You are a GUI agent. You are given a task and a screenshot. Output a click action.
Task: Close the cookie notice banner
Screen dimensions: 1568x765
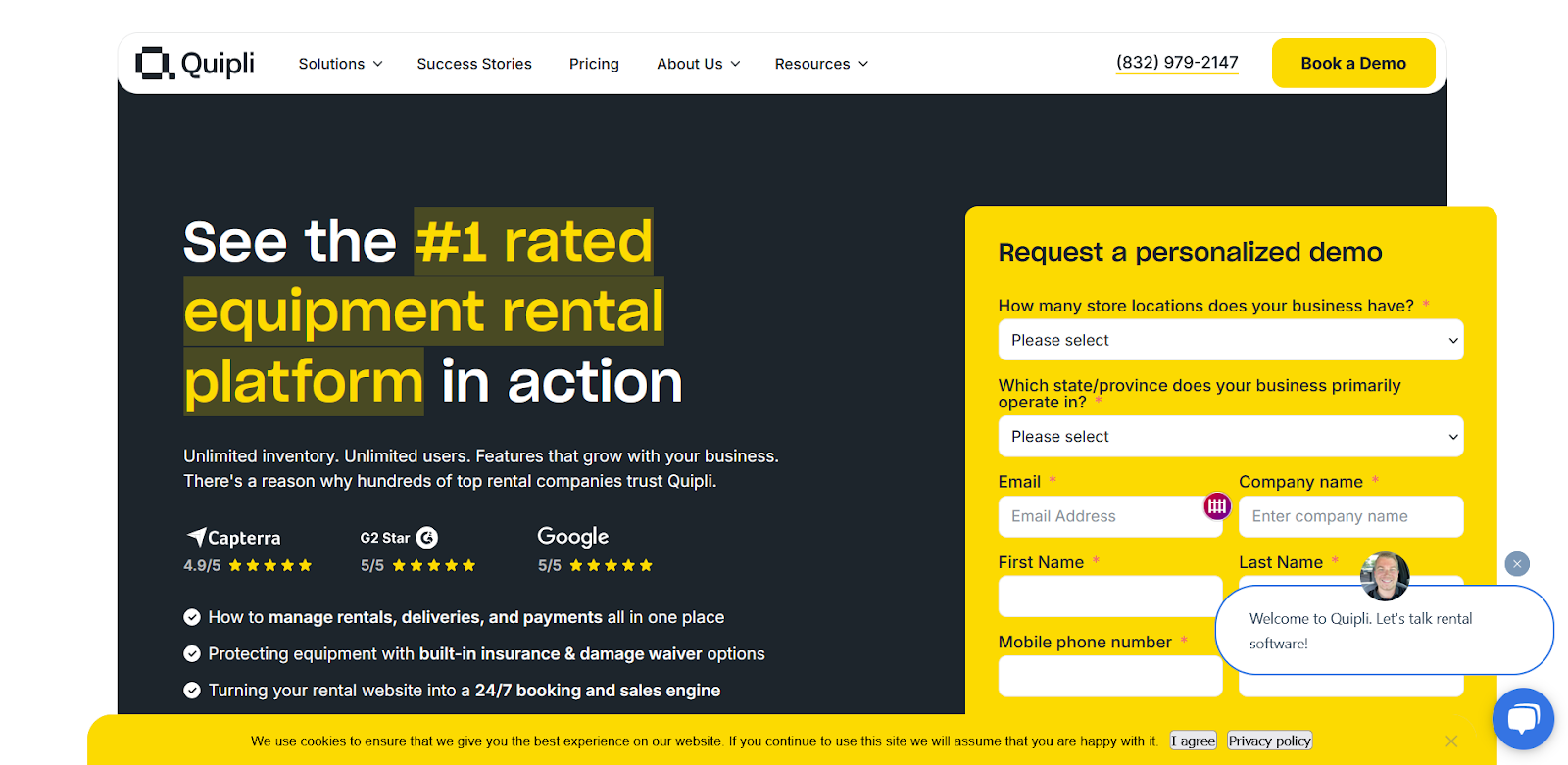click(x=1451, y=741)
